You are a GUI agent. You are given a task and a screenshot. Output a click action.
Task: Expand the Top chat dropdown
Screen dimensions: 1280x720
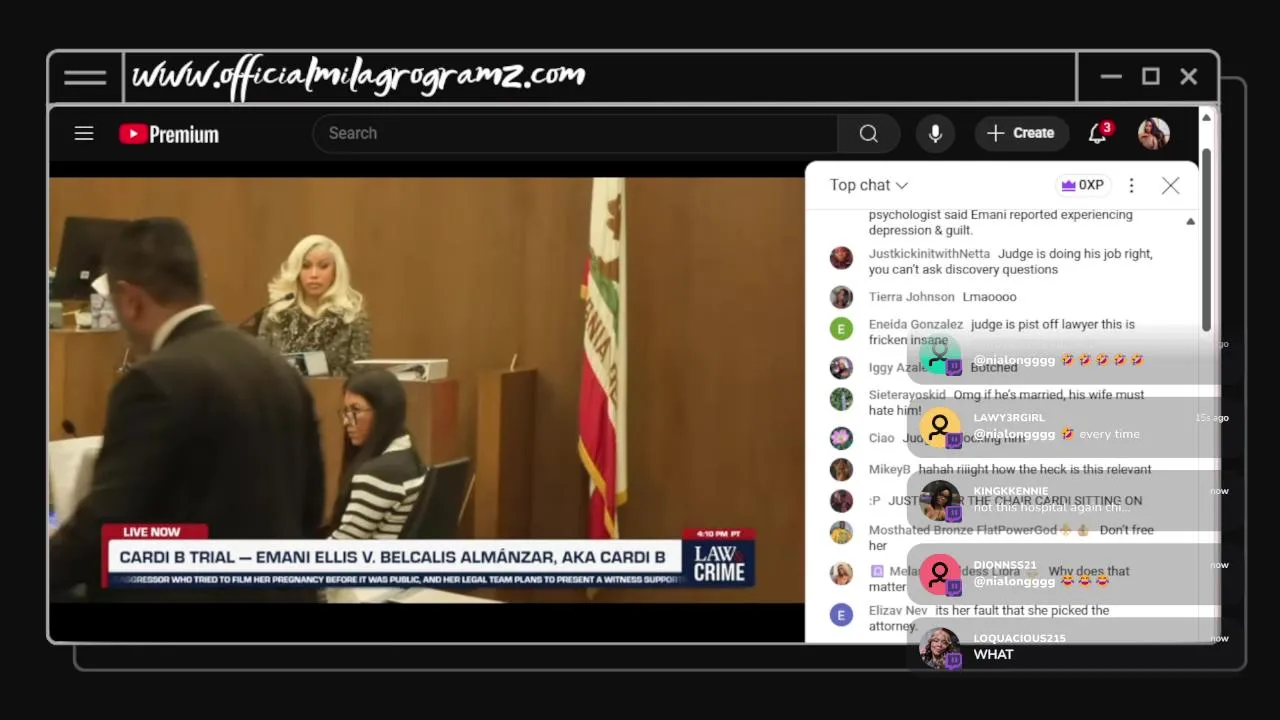[x=868, y=185]
